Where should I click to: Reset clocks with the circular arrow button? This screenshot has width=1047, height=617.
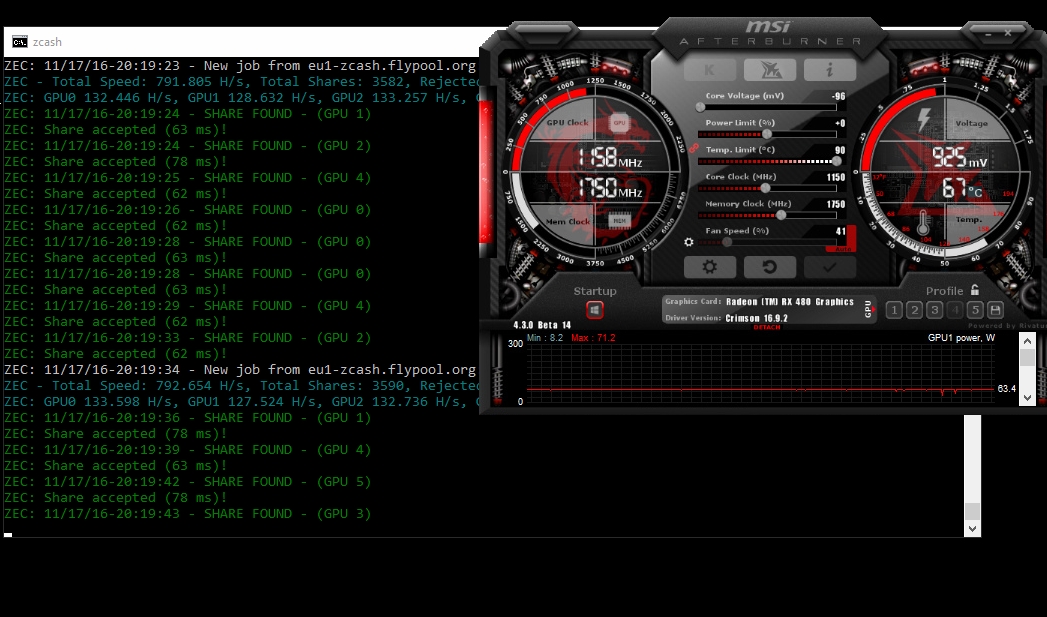click(x=769, y=267)
